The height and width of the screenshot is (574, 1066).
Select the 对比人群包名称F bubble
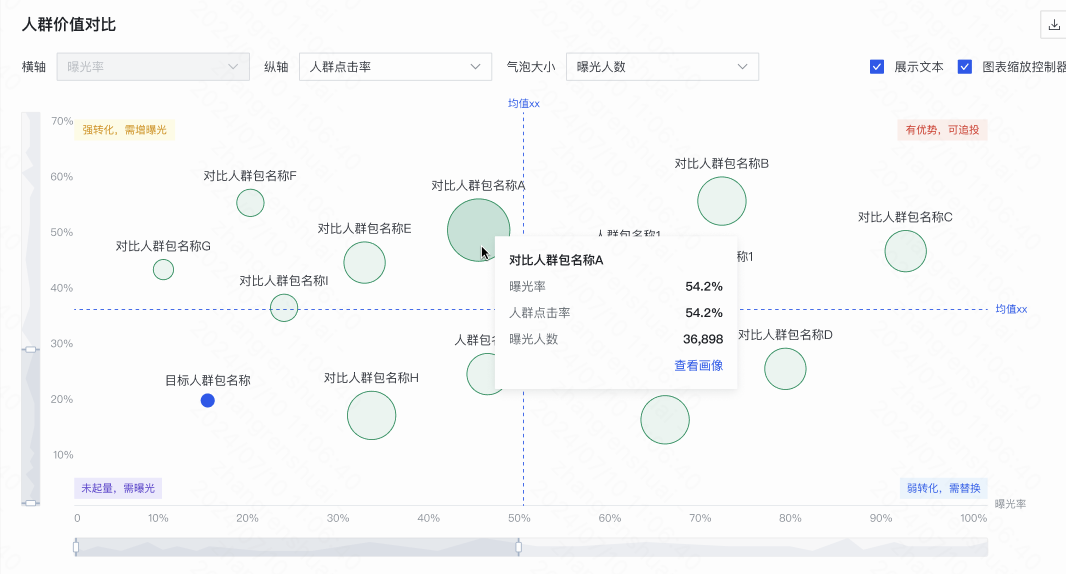tap(250, 203)
